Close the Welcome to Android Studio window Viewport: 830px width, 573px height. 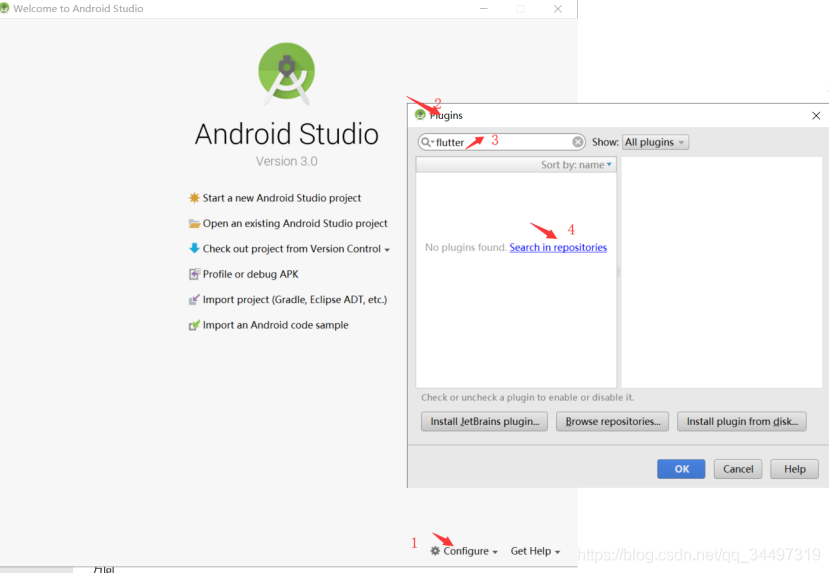click(558, 9)
